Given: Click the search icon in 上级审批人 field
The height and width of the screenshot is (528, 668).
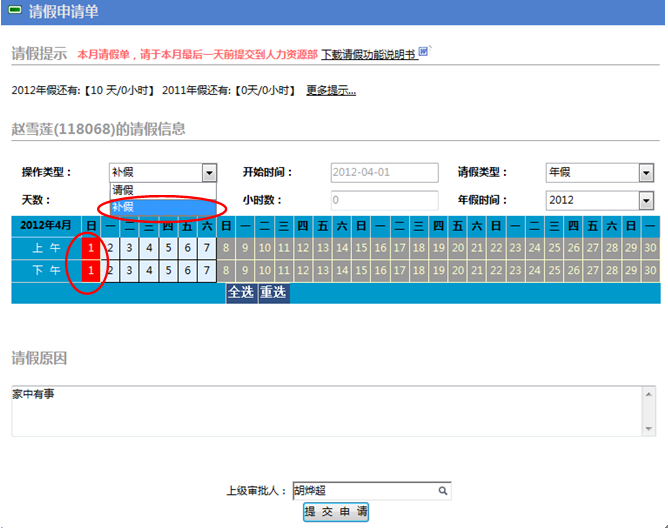Looking at the screenshot, I should 443,491.
